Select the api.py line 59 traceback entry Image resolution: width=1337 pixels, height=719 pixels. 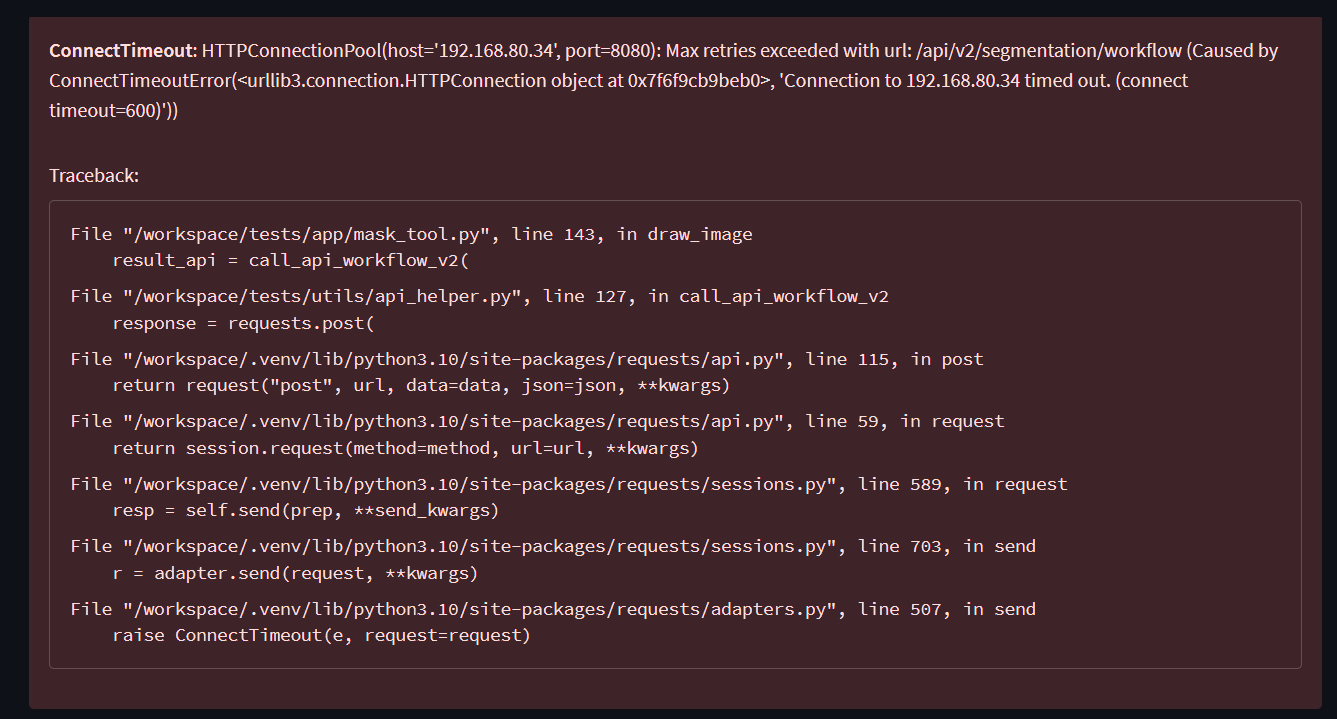537,421
